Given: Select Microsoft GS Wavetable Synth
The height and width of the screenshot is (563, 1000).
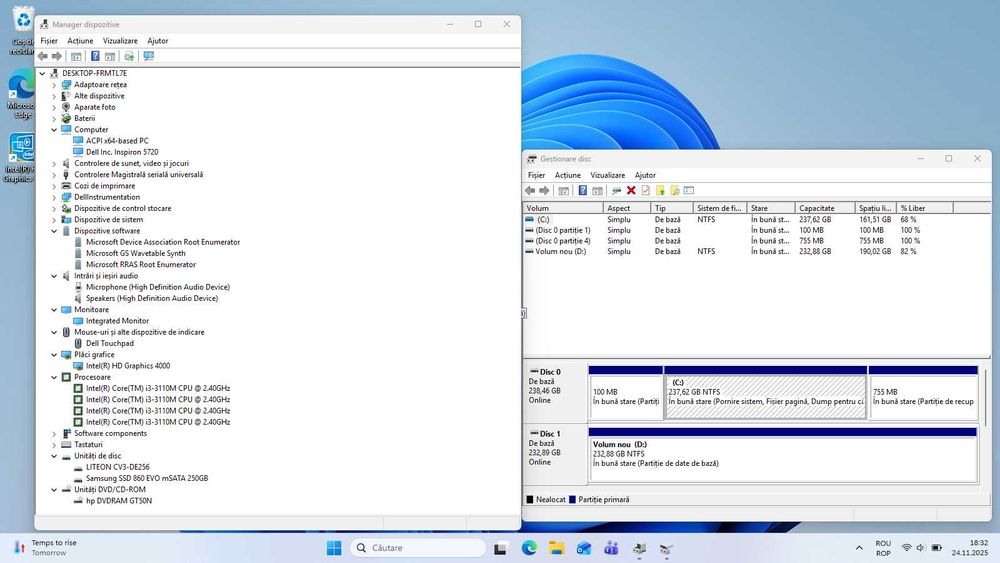Looking at the screenshot, I should pyautogui.click(x=135, y=253).
